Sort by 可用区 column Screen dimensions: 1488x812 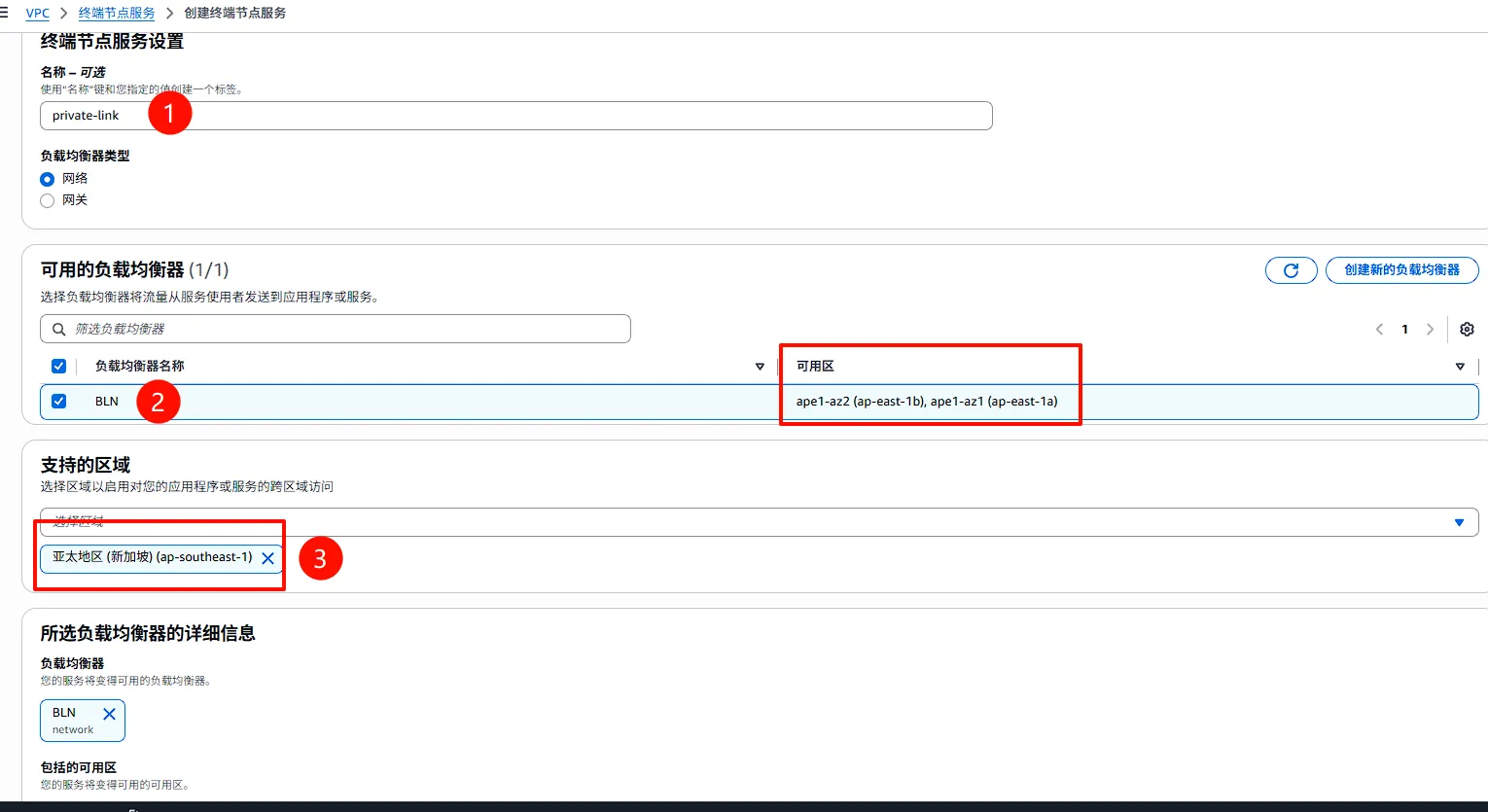1459,367
